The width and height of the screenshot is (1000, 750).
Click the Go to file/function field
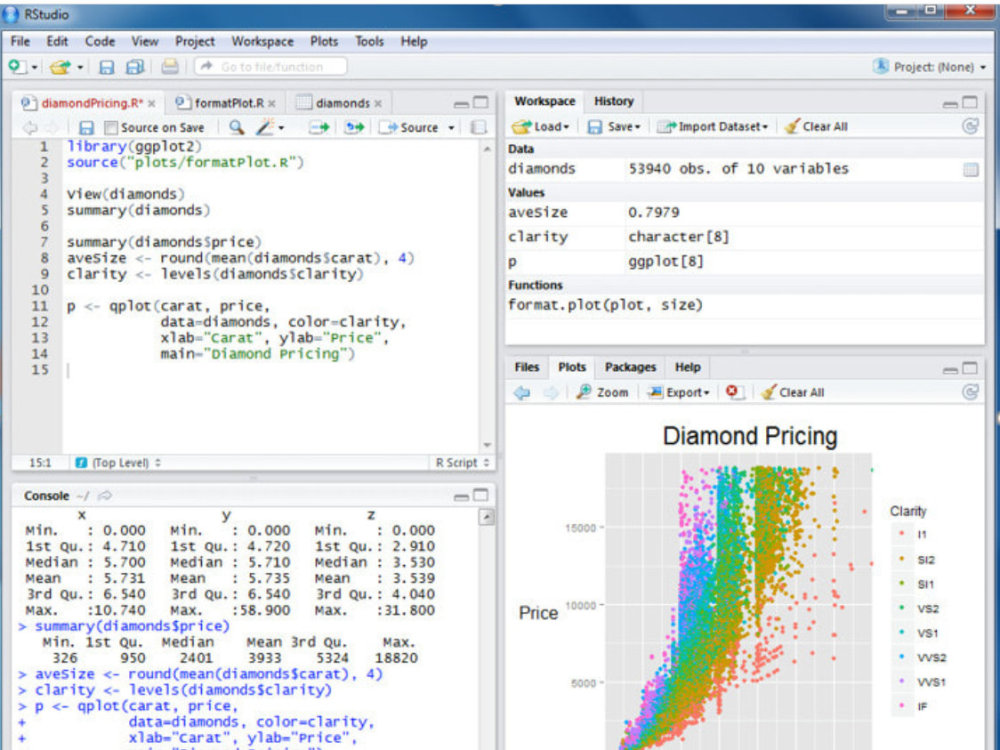[271, 66]
